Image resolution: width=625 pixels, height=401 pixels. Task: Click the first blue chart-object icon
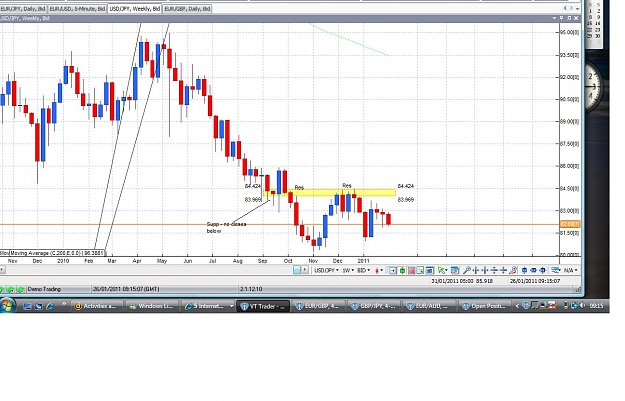coord(525,271)
